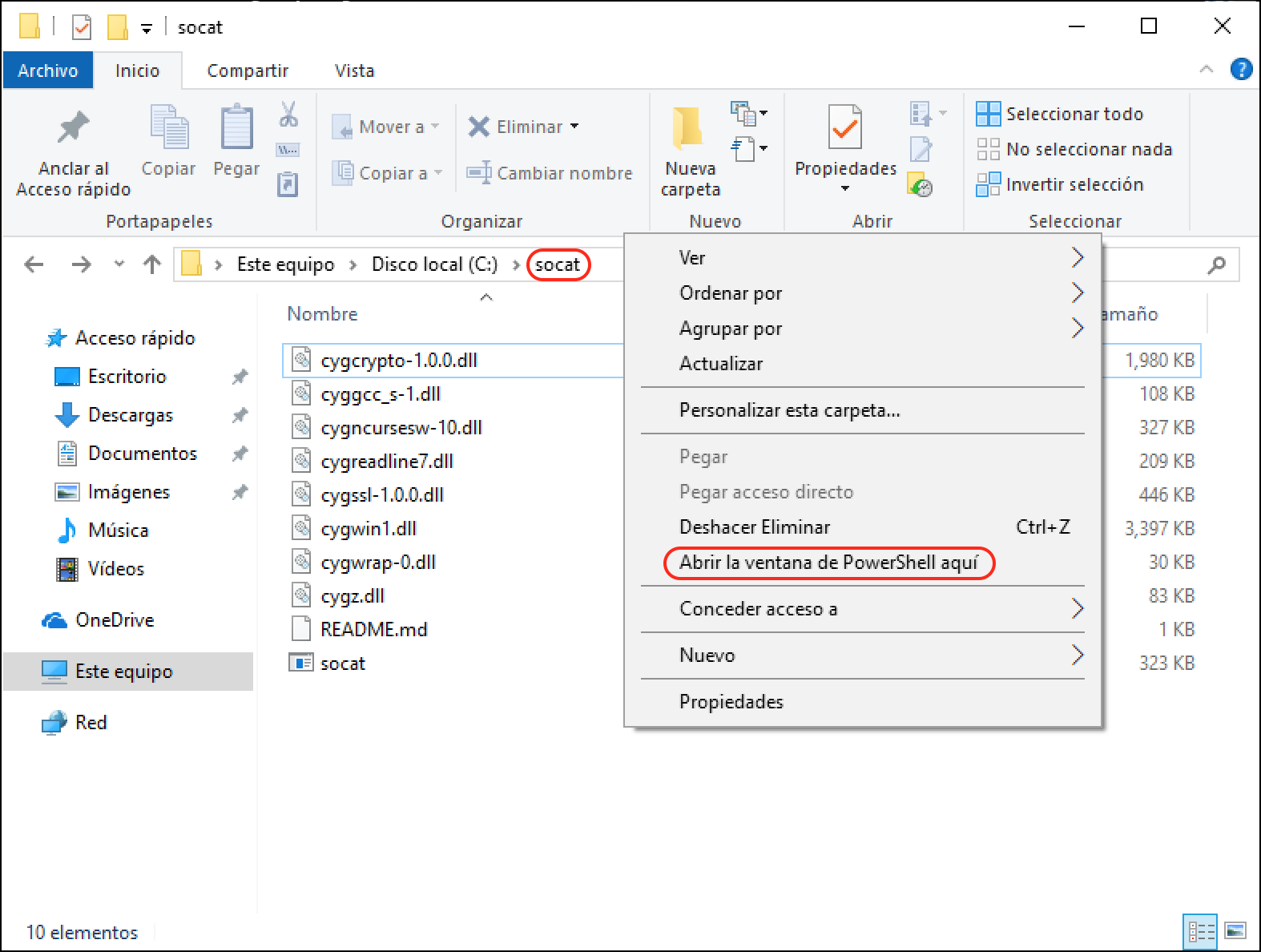Click the Editar pencil icon in Abrir group
This screenshot has width=1261, height=952.
pyautogui.click(x=921, y=149)
